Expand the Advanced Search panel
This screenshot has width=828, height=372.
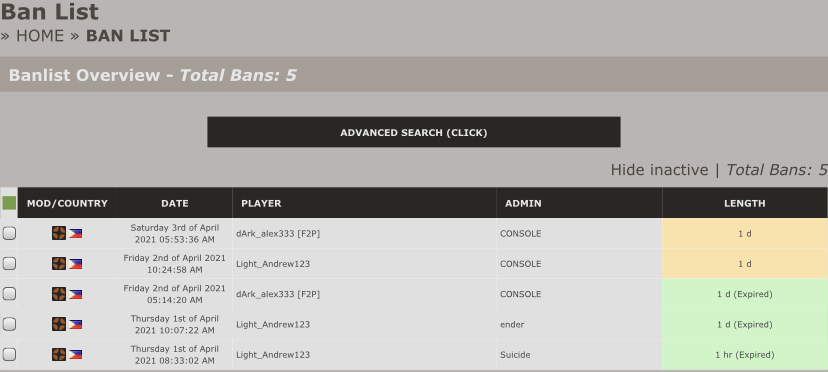(413, 132)
